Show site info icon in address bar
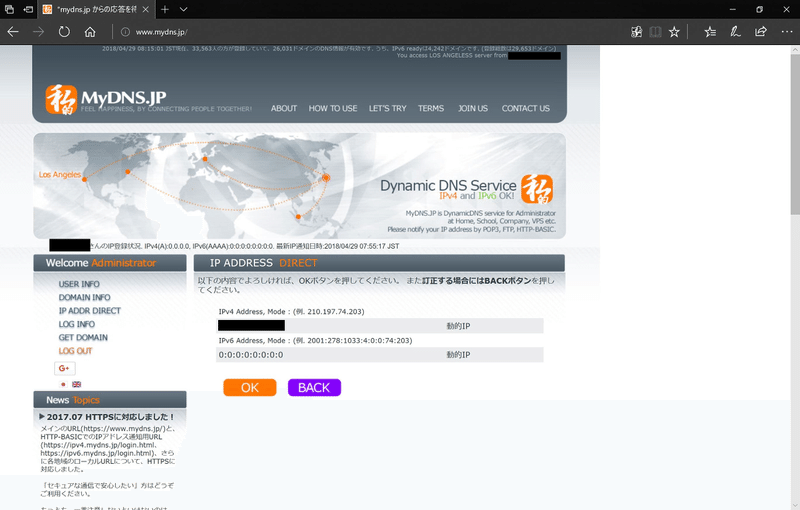Image resolution: width=800 pixels, height=510 pixels. [124, 32]
